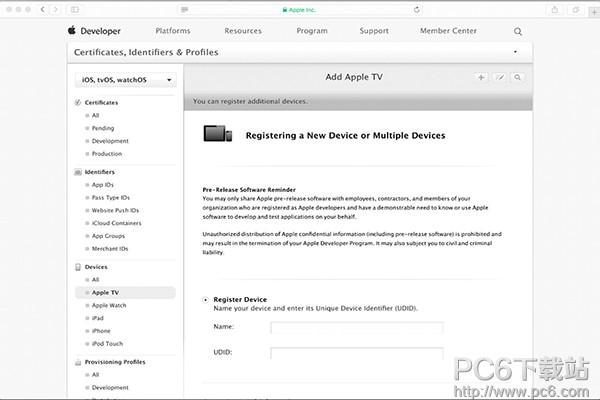This screenshot has height=400, width=600.
Task: Open the Platforms menu
Action: (173, 31)
